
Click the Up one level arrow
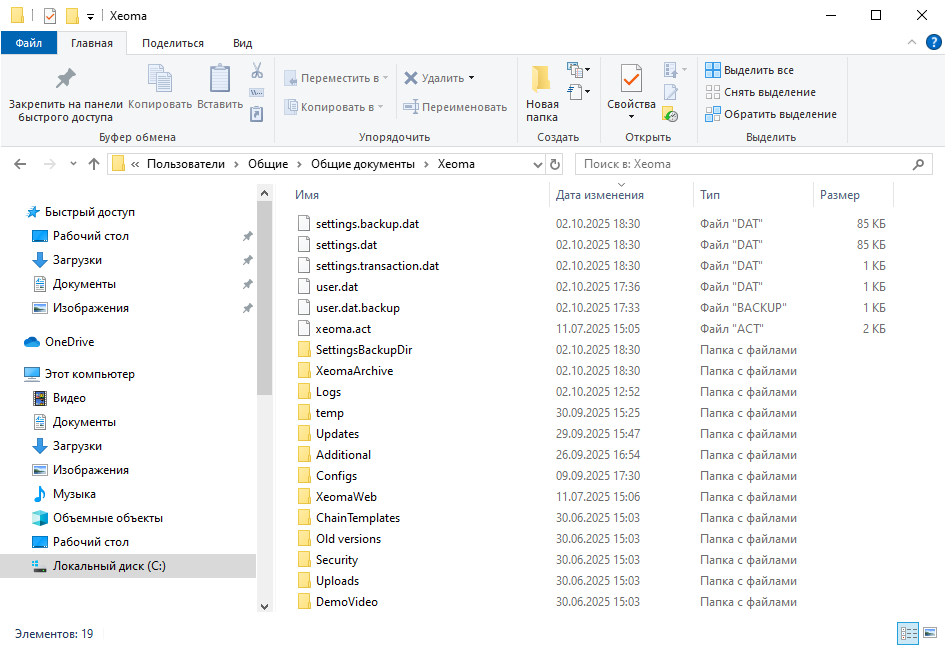pos(94,164)
